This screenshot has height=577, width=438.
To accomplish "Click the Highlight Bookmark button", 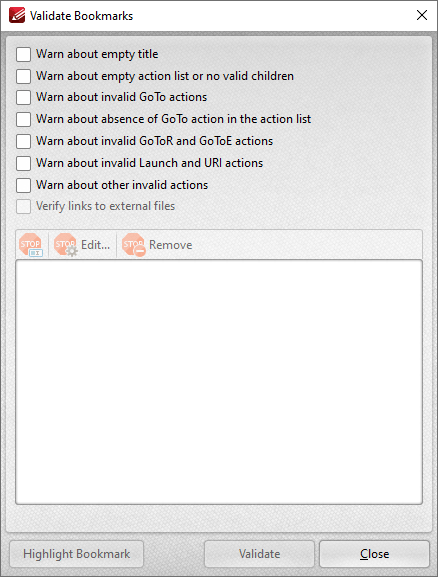I will (x=77, y=554).
